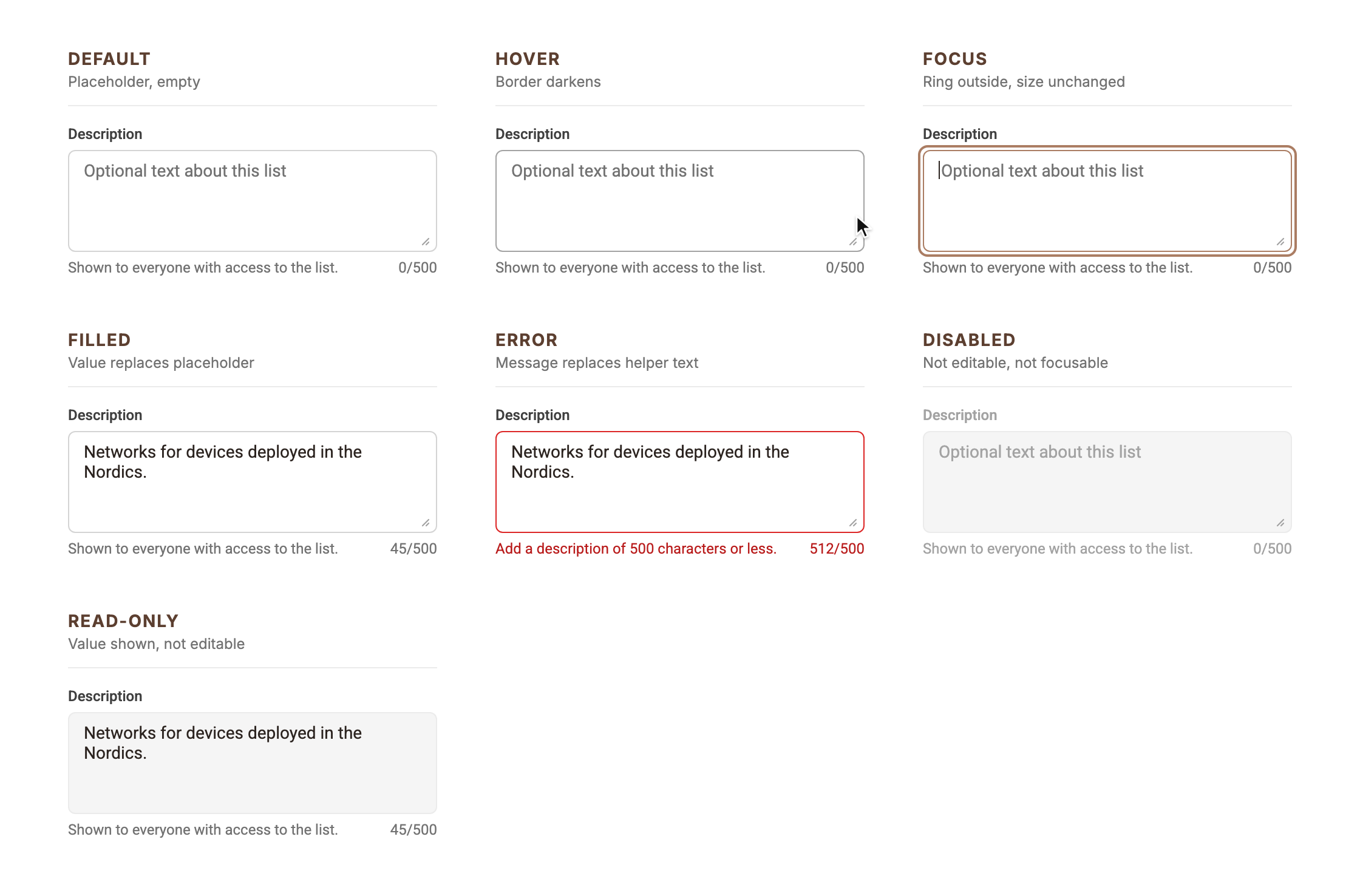
Task: Click the Description label under Default
Action: click(105, 134)
